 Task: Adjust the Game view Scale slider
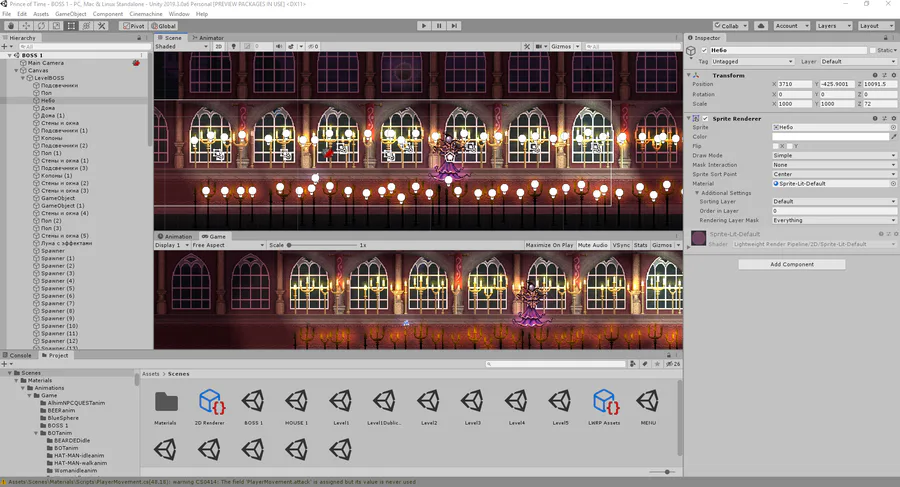coord(323,245)
